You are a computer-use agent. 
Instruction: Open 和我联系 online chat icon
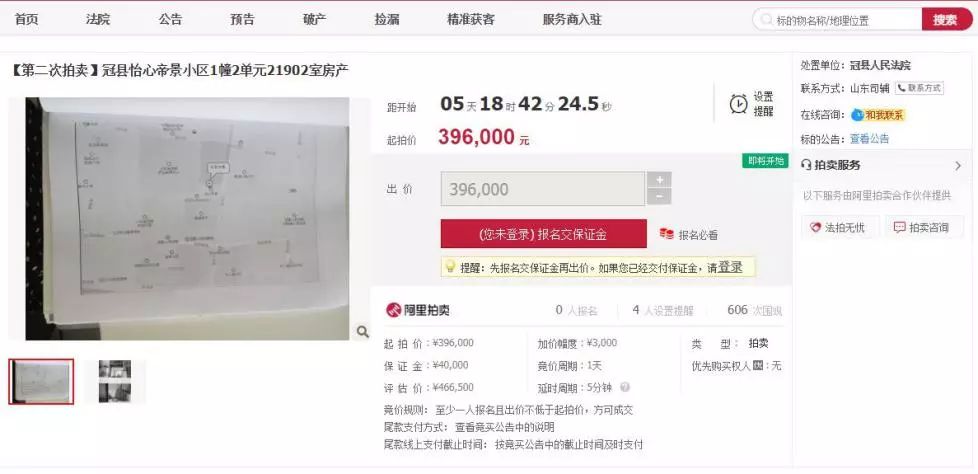pyautogui.click(x=857, y=115)
